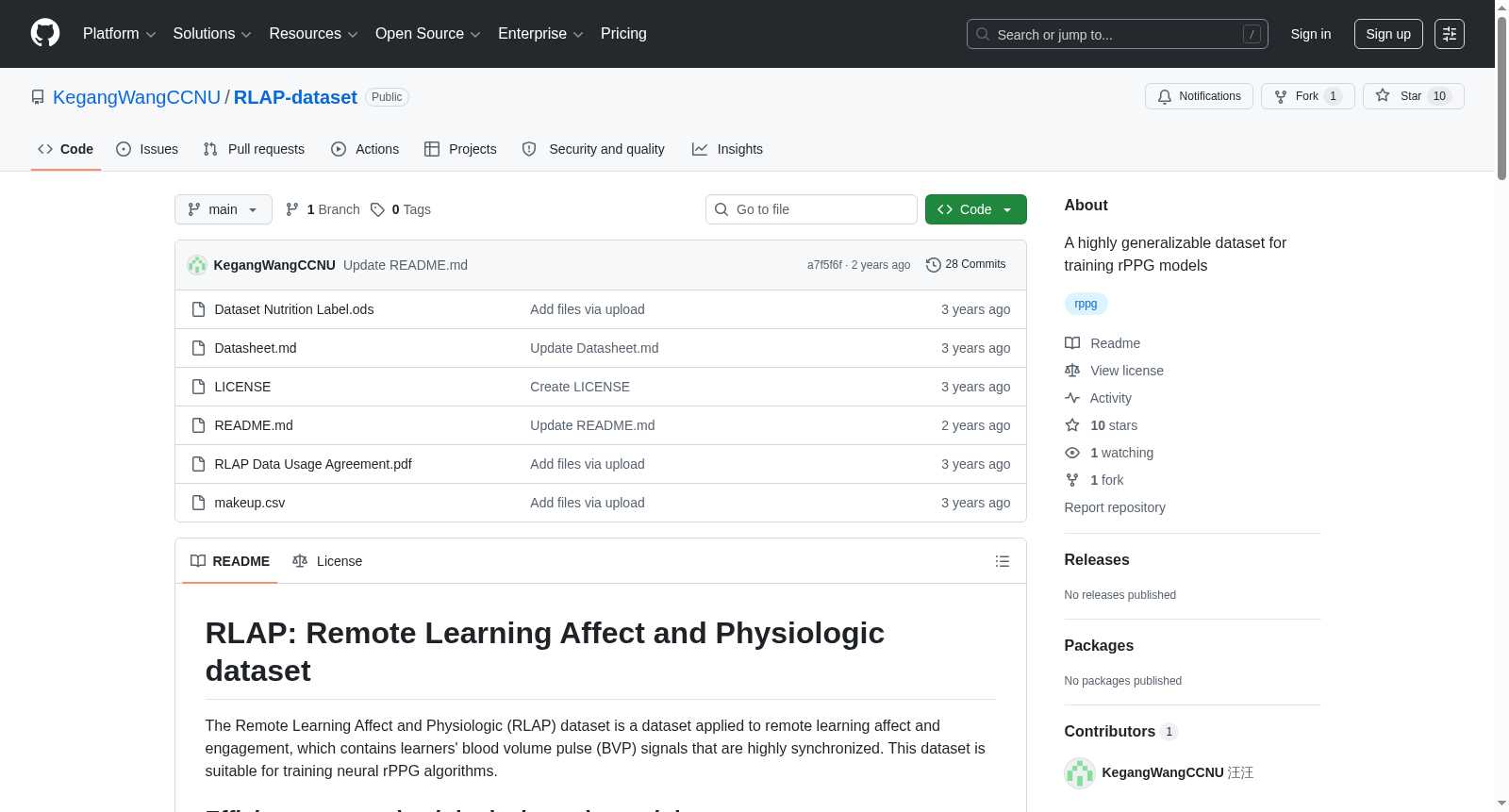
Task: Open the command palette icon button
Action: point(1450,34)
